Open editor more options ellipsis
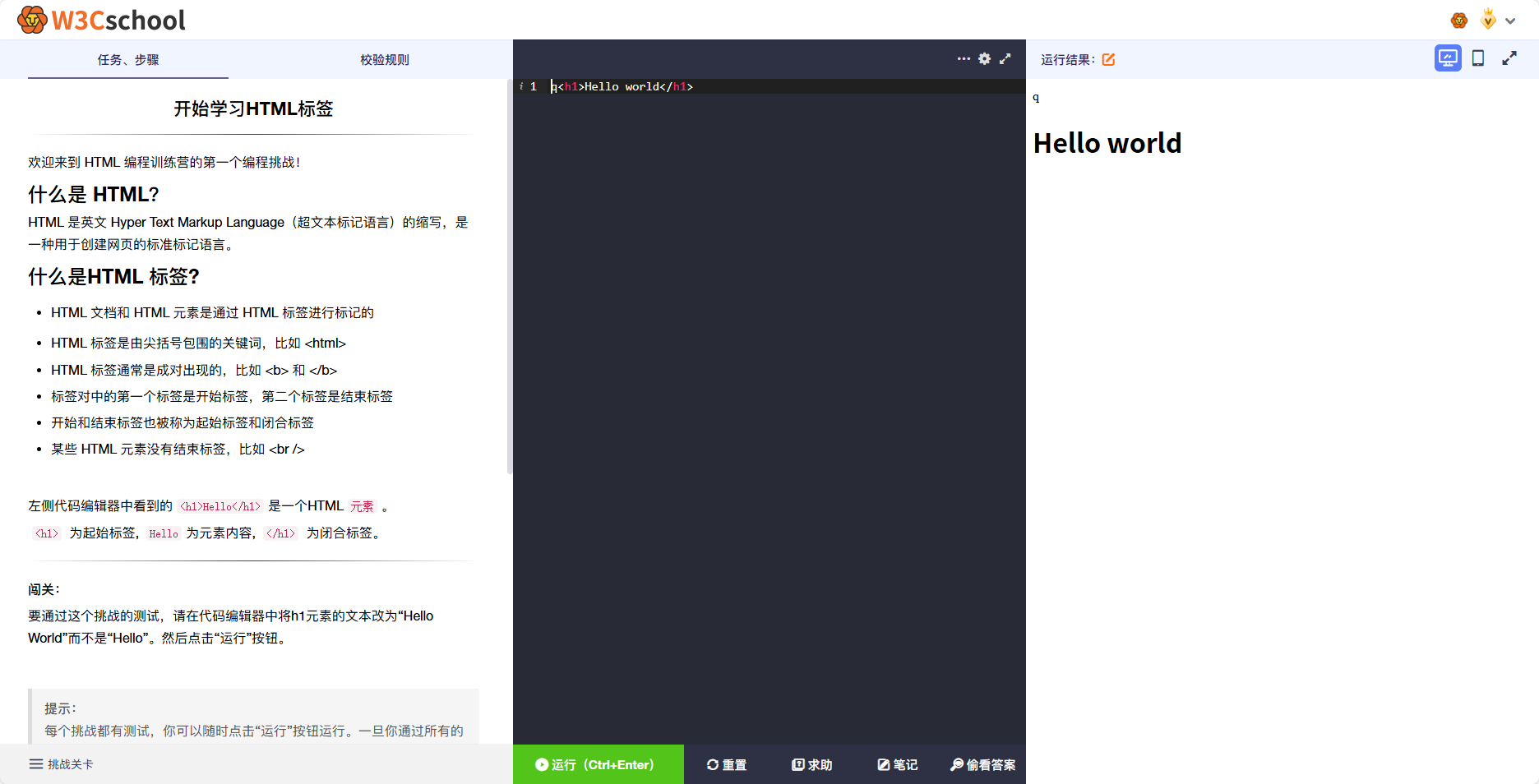Screen dimensions: 1539x784 tap(964, 58)
